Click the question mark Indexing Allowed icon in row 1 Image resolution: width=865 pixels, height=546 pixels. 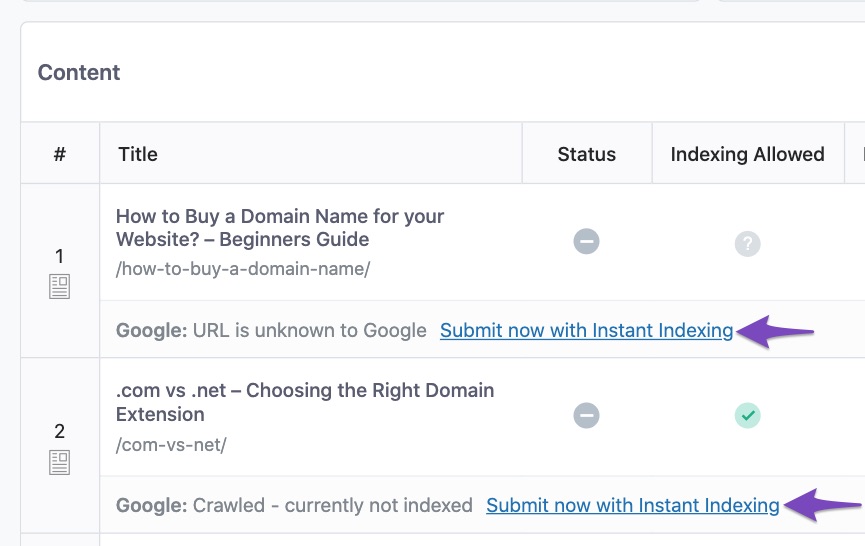tap(747, 243)
